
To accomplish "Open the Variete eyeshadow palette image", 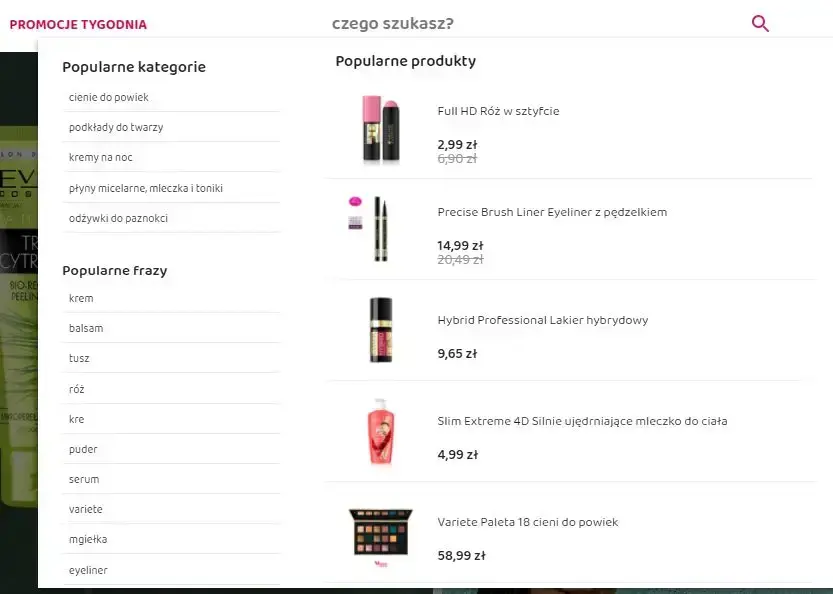I will (380, 533).
